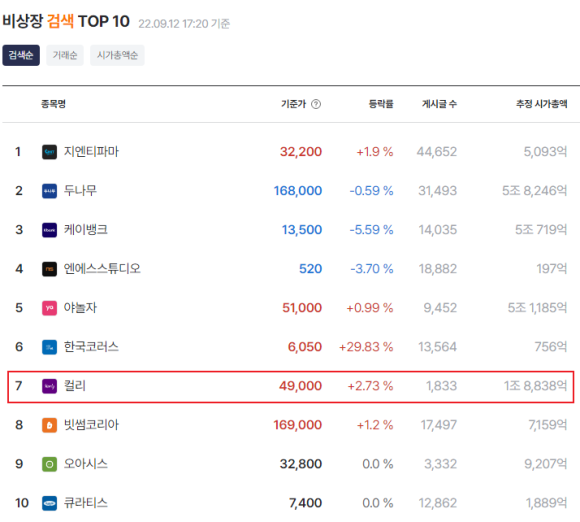
Task: Click the 등락률 column header
Action: pyautogui.click(x=381, y=104)
